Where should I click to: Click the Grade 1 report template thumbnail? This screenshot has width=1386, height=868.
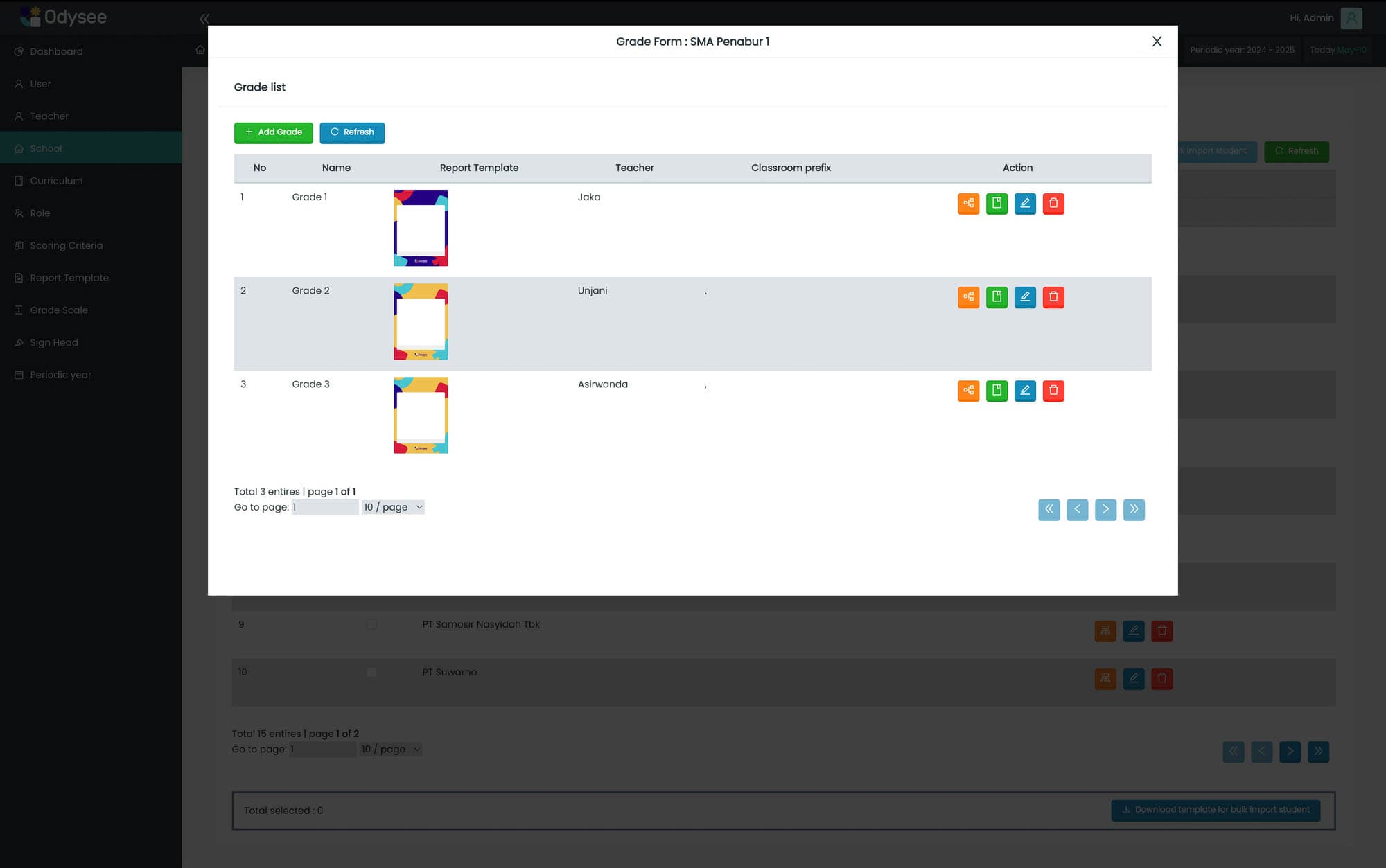click(421, 227)
